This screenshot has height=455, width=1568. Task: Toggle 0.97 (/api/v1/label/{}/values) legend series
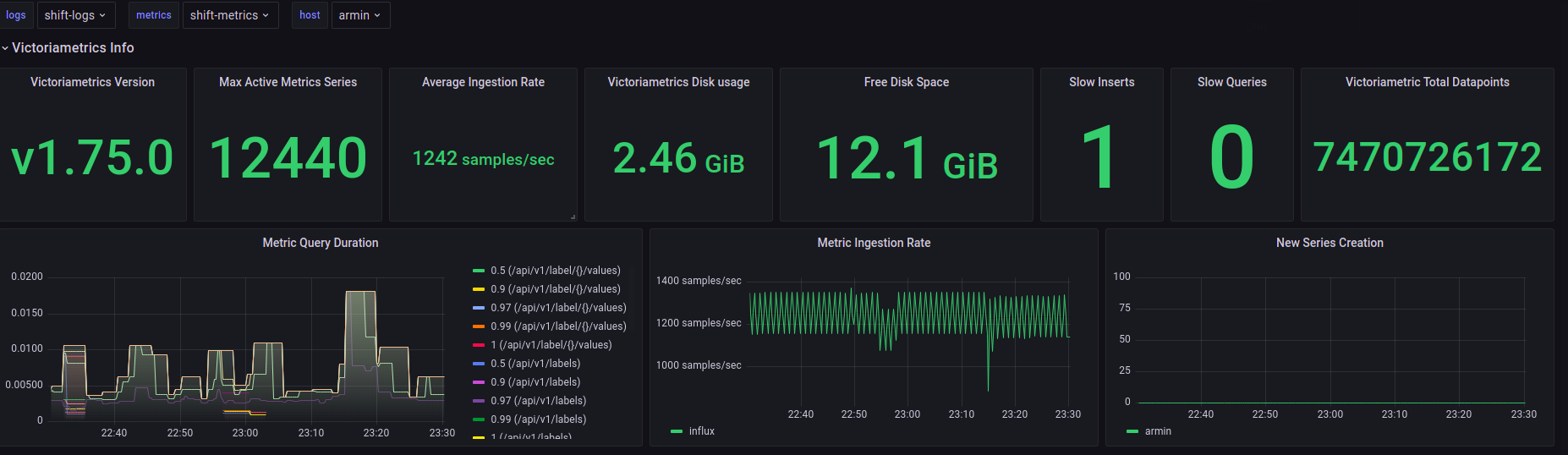[x=558, y=308]
